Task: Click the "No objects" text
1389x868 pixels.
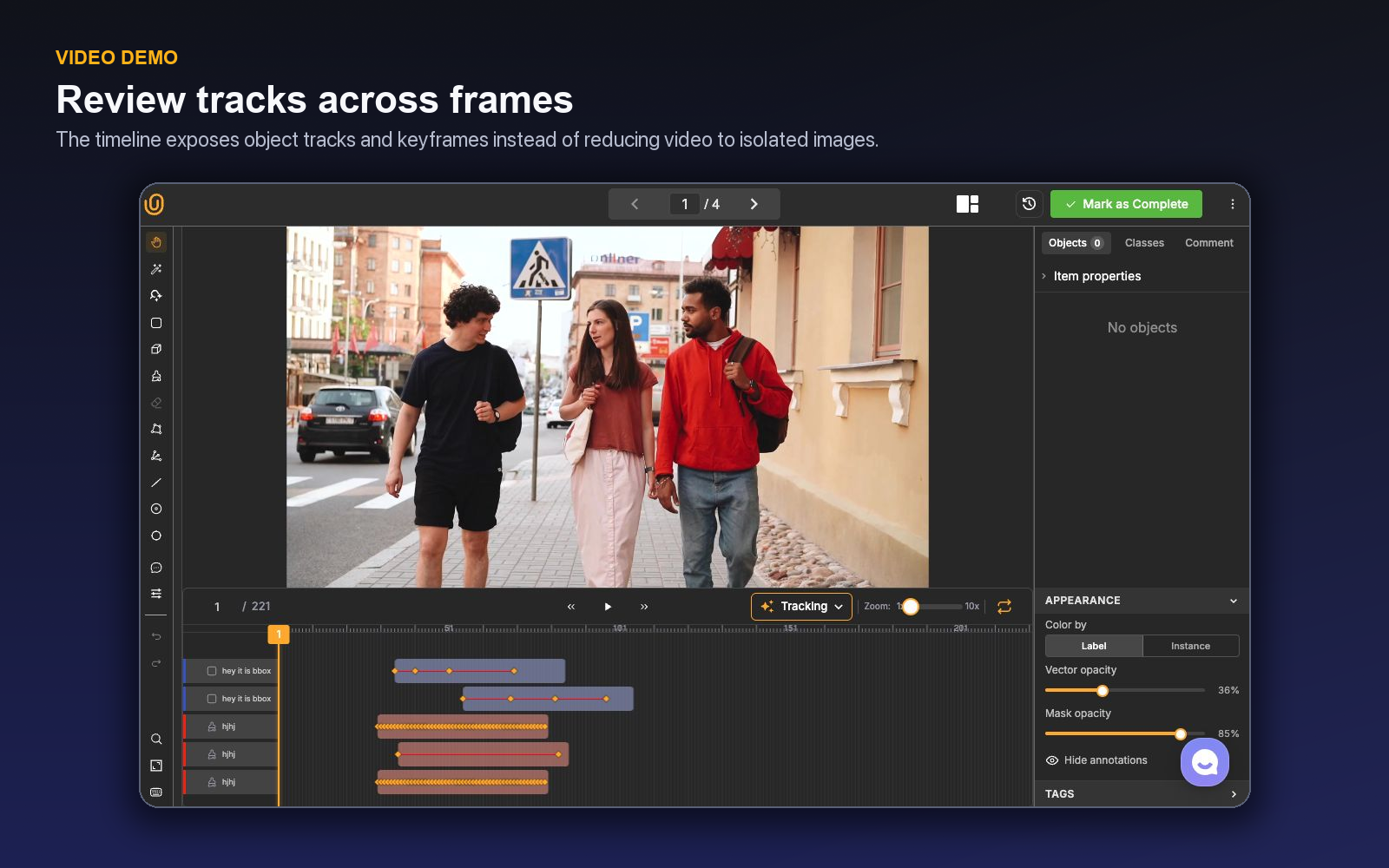Action: point(1142,328)
